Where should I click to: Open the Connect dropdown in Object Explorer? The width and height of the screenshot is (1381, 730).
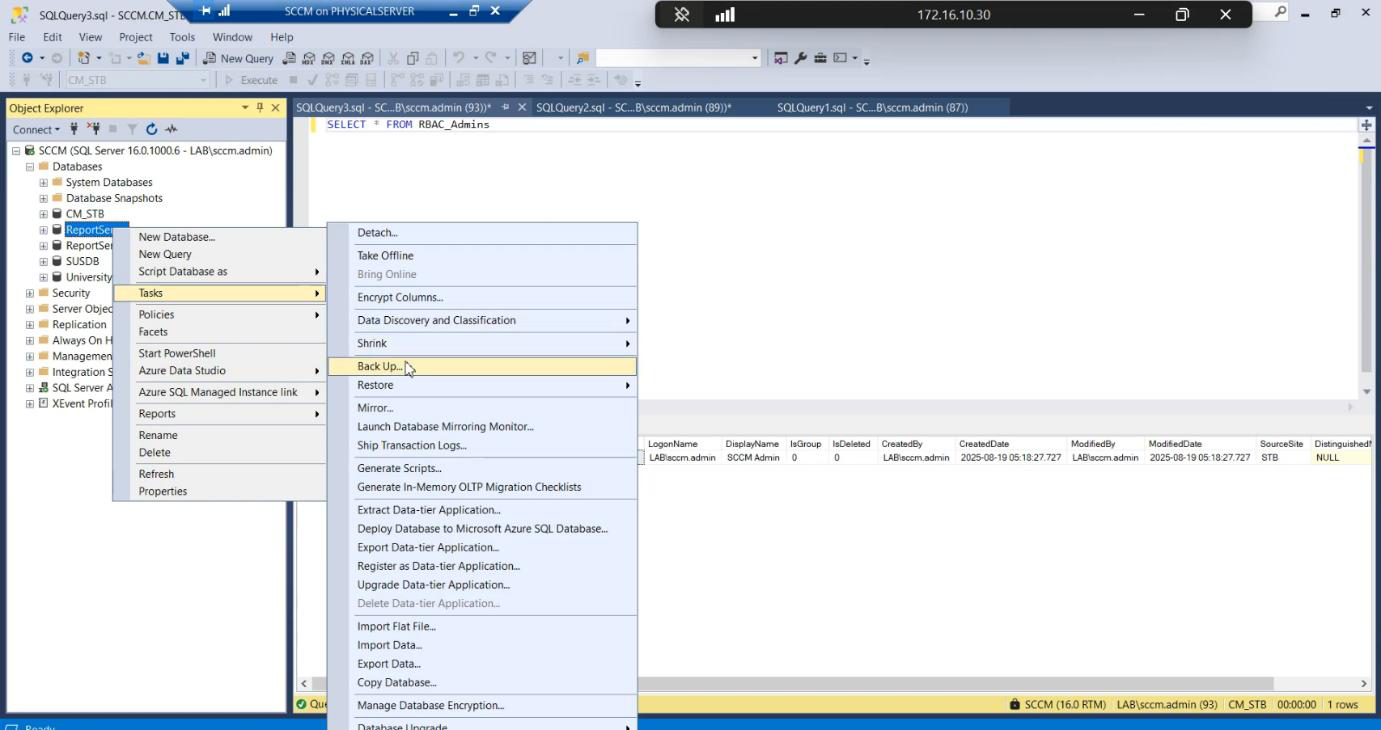[36, 129]
